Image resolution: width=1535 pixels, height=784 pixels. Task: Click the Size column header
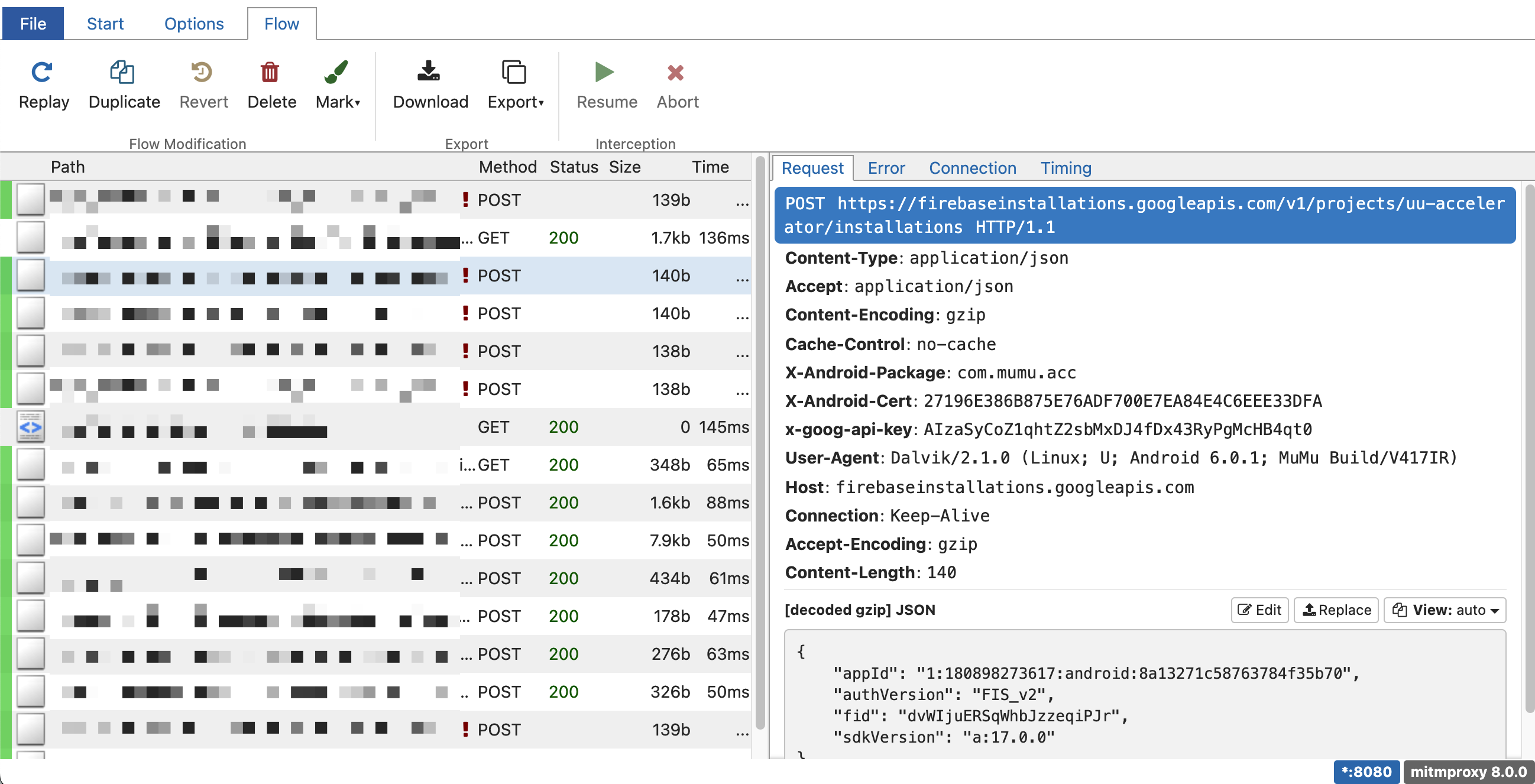(x=624, y=167)
